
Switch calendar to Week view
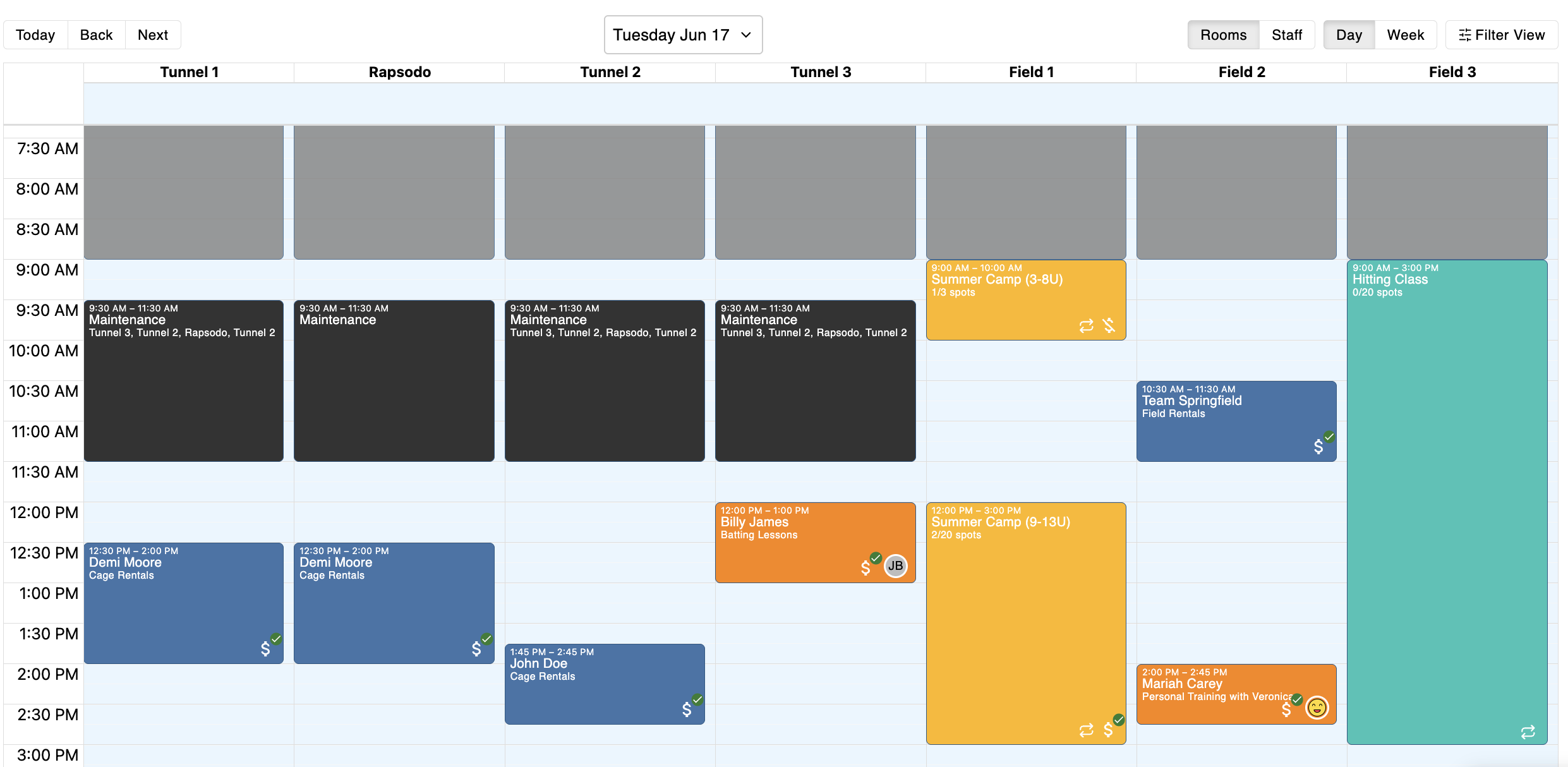[1405, 35]
